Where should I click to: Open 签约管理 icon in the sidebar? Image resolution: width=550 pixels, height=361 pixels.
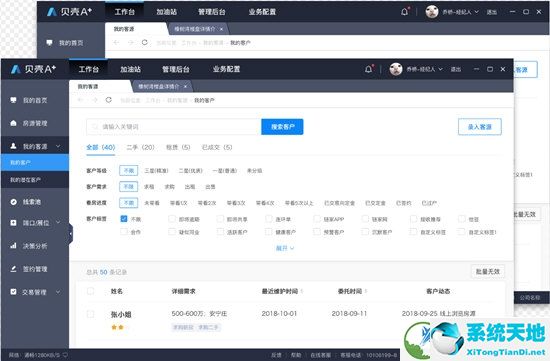coord(13,269)
